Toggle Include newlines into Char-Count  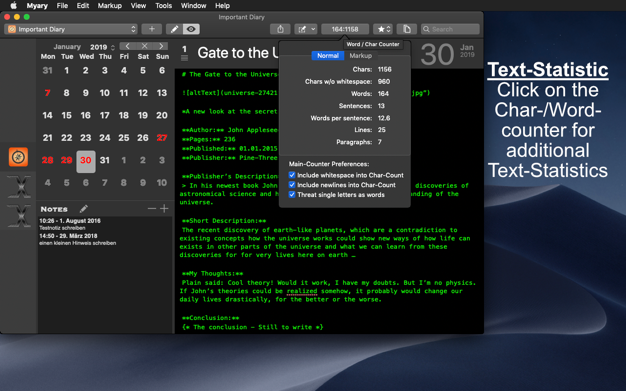pos(292,185)
